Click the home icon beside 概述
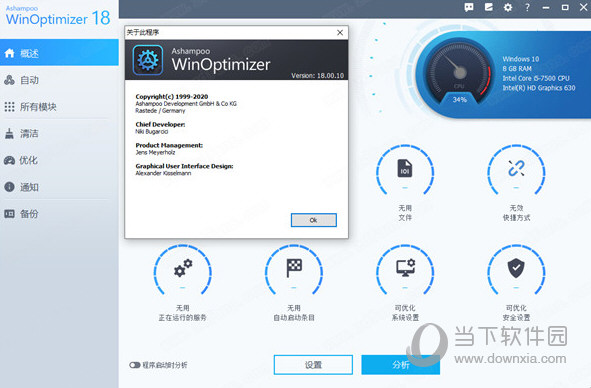The width and height of the screenshot is (591, 388). (9, 53)
